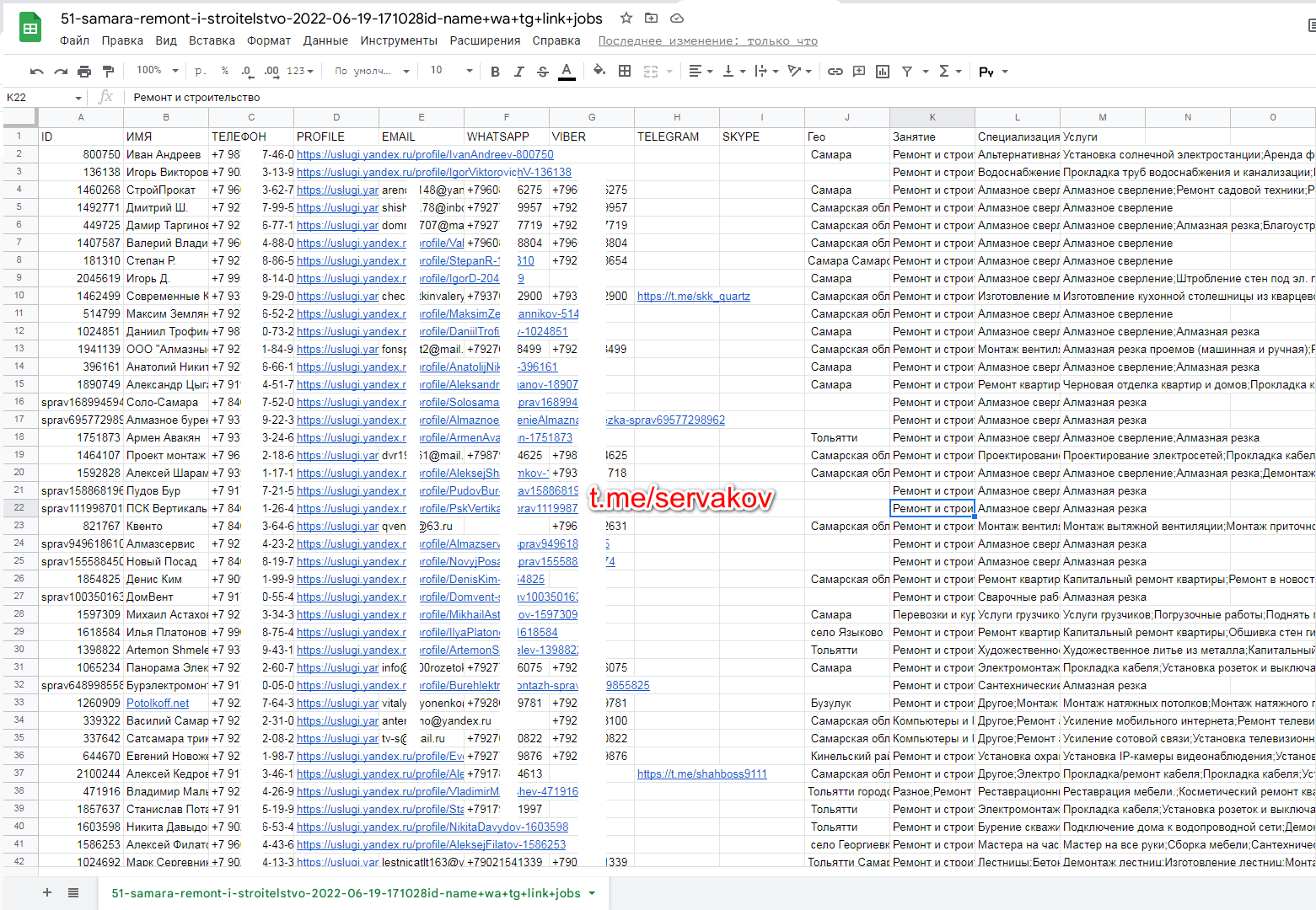Screen dimensions: 1316x910
Task: Open the all sheets list
Action: coord(73,892)
